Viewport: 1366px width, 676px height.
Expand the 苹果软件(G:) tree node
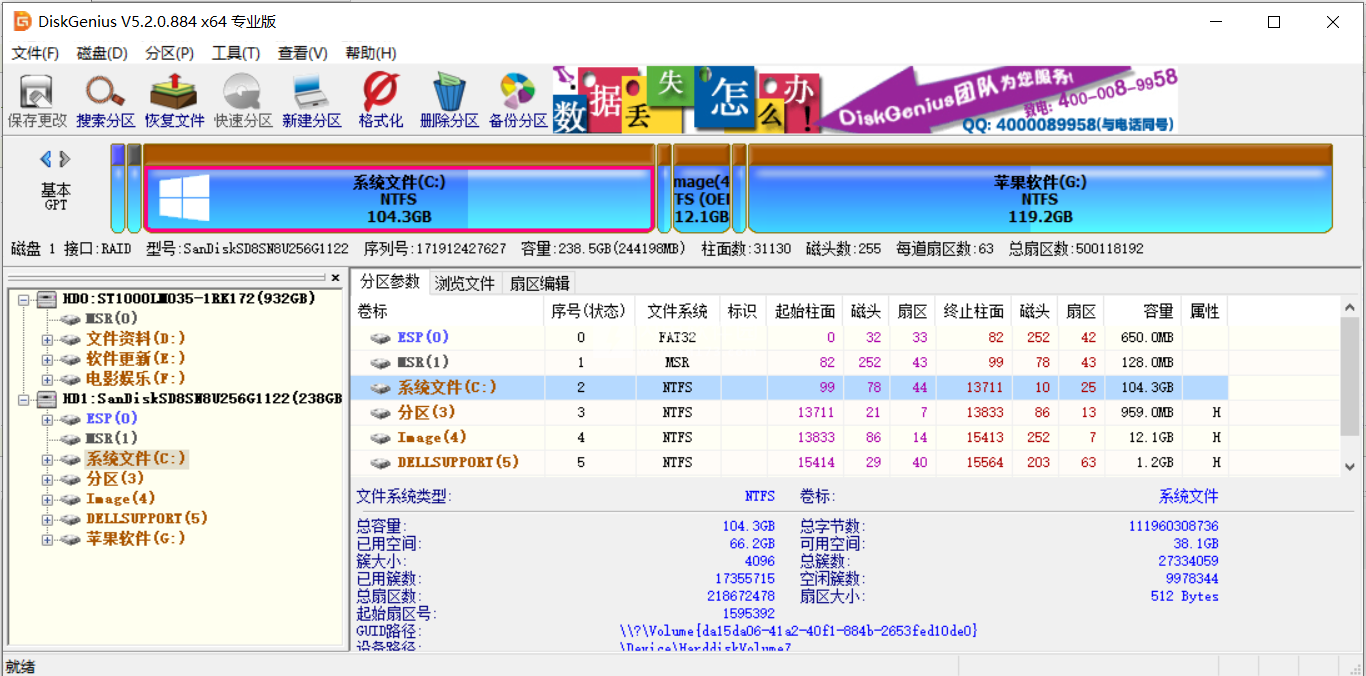pos(47,539)
